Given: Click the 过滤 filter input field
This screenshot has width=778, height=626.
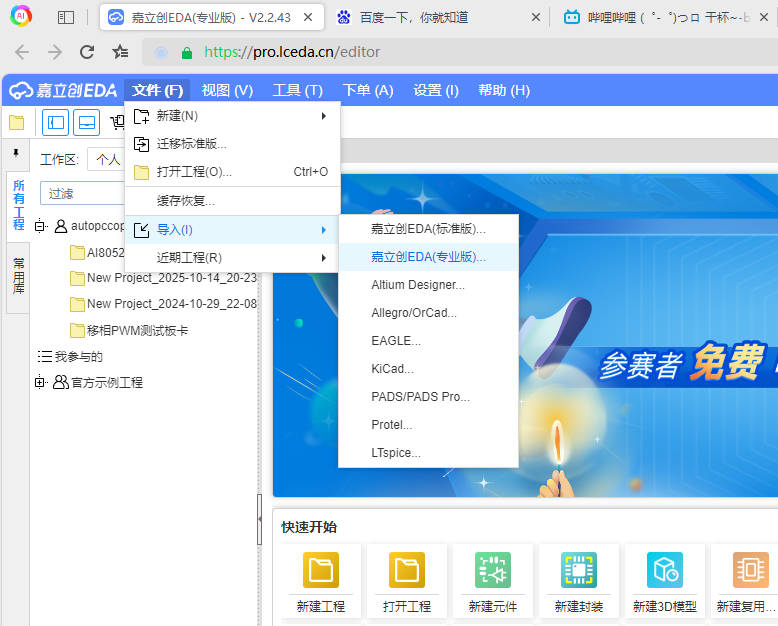Looking at the screenshot, I should click(82, 193).
